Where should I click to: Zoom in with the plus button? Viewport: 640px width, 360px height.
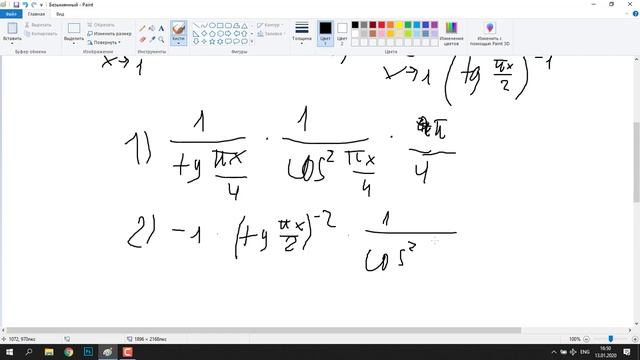tap(635, 339)
